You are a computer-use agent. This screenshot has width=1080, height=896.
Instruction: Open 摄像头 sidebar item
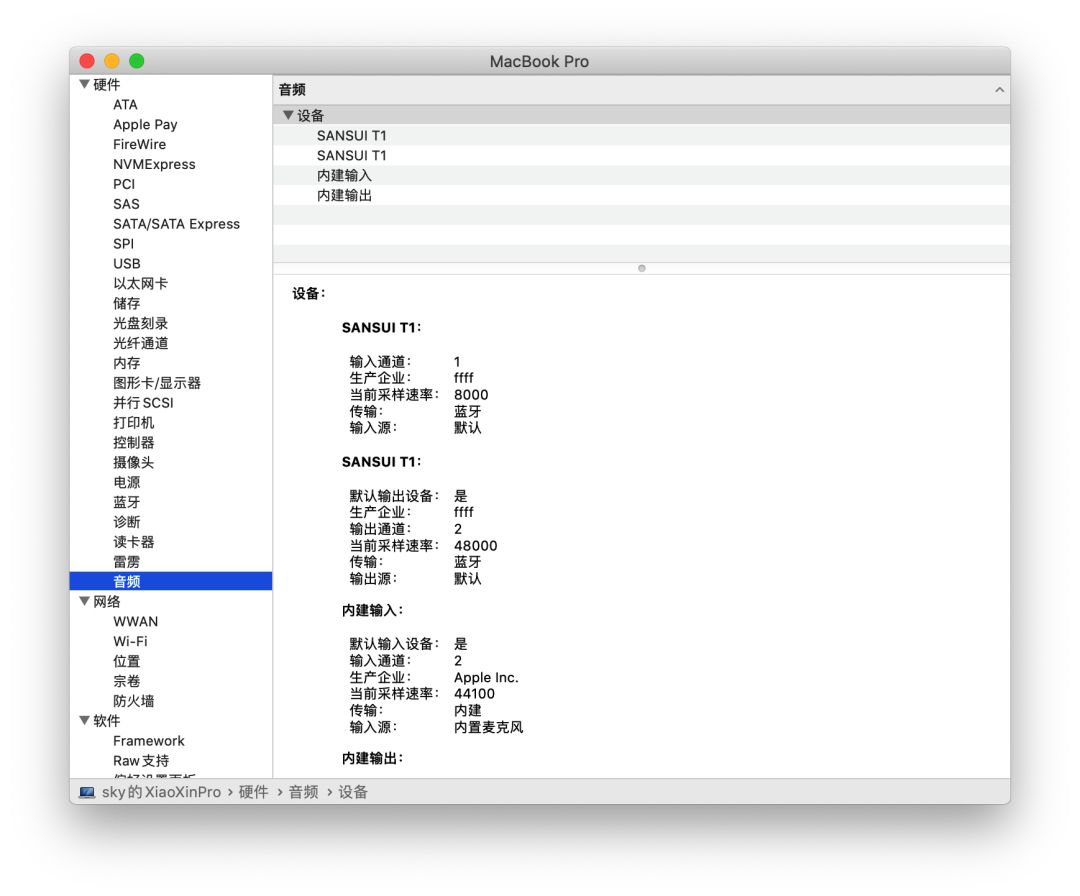click(x=134, y=463)
